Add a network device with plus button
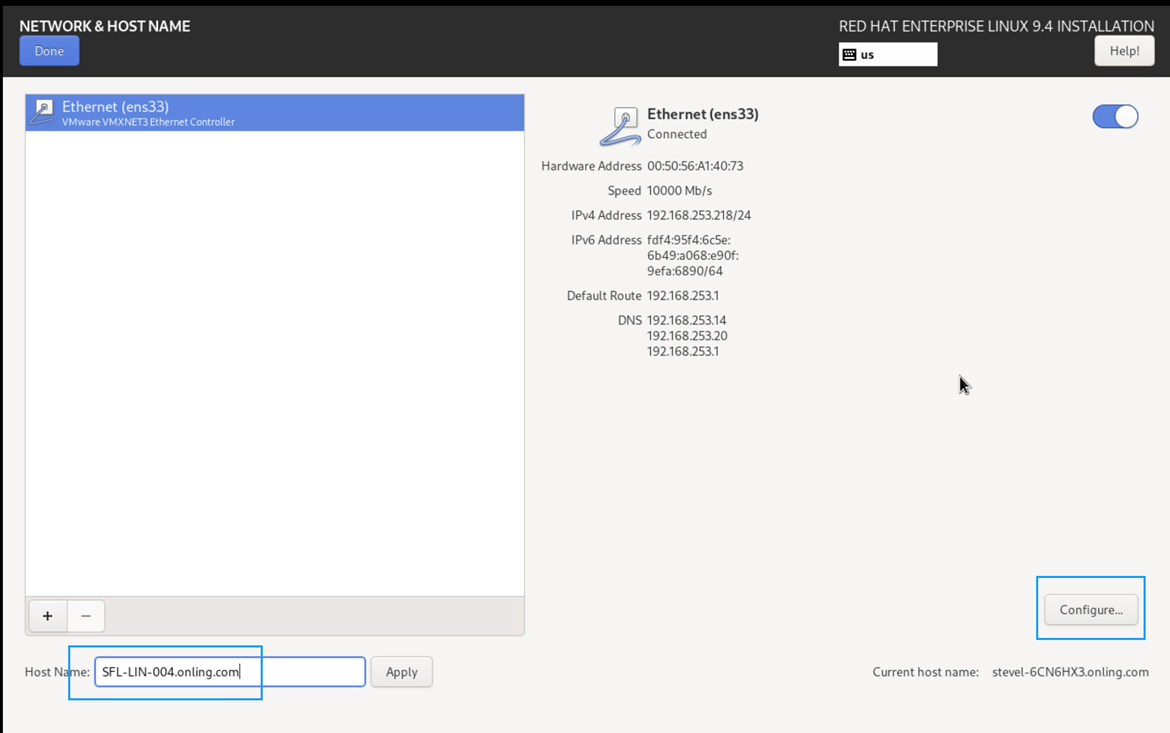The width and height of the screenshot is (1170, 733). (48, 616)
